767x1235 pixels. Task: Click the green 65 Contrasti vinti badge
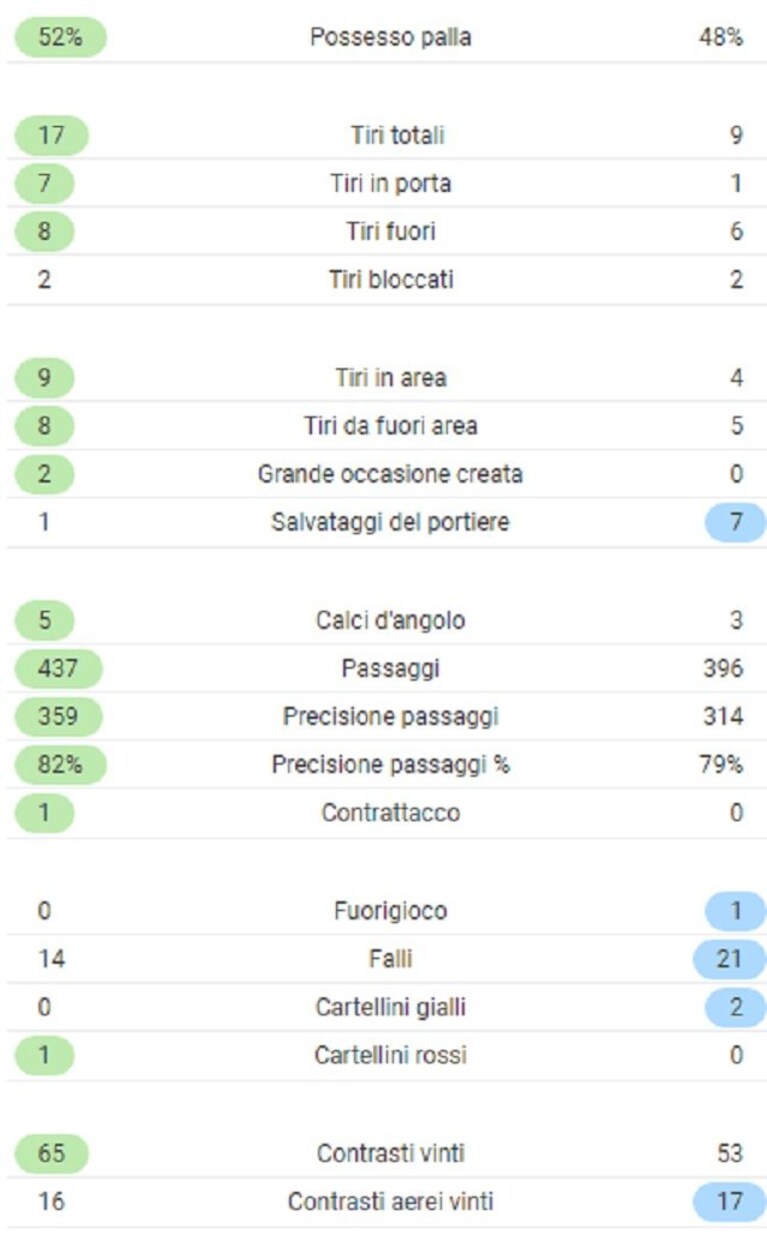(51, 1154)
